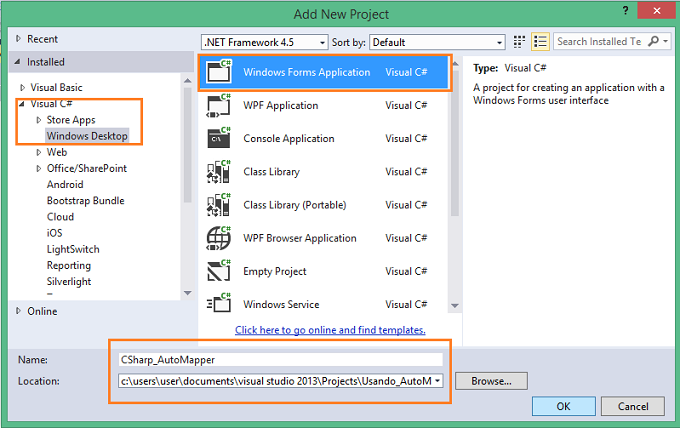Viewport: 680px width, 428px height.
Task: Open the go online find templates link
Action: point(330,330)
